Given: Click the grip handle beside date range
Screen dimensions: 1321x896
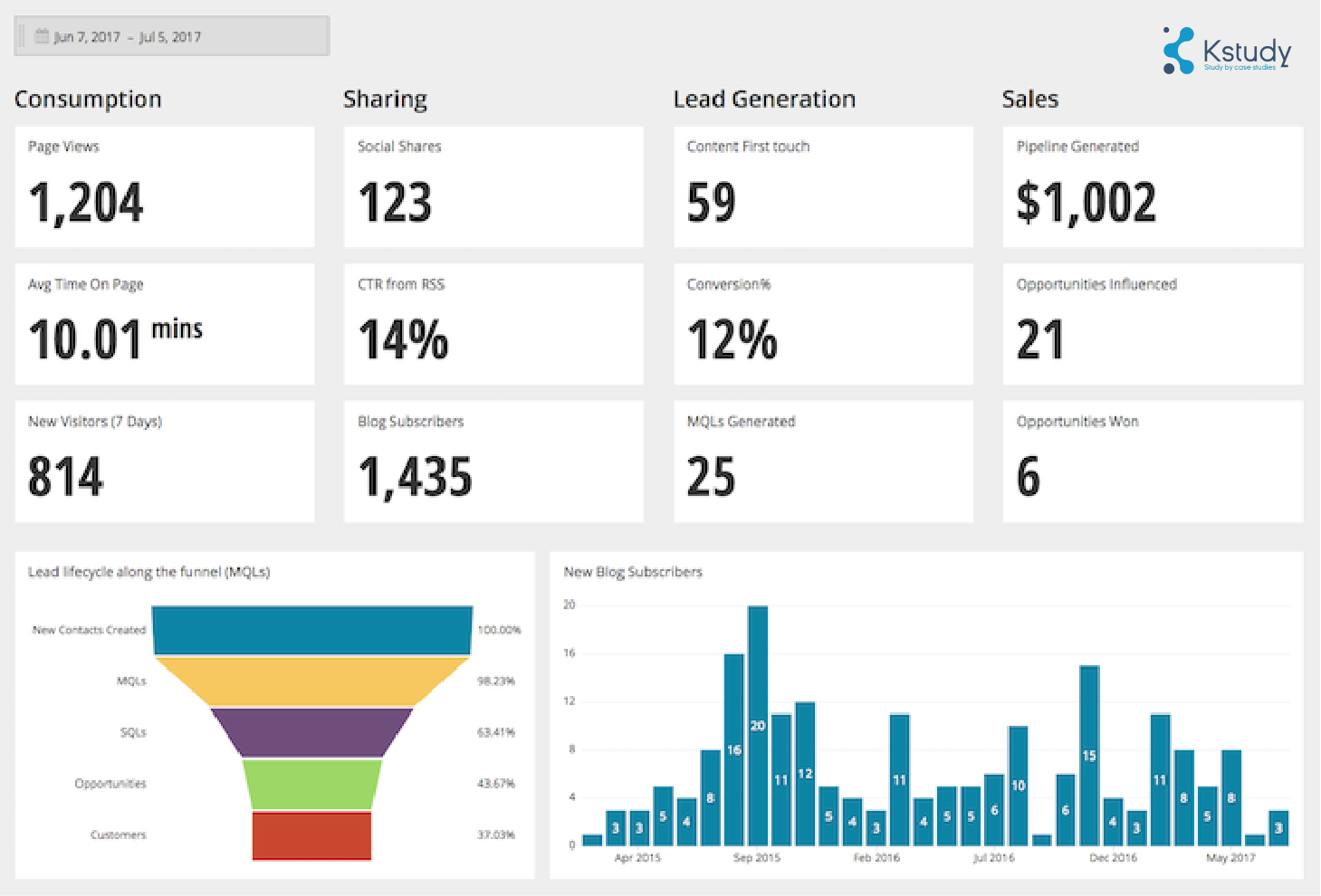Looking at the screenshot, I should pyautogui.click(x=23, y=36).
